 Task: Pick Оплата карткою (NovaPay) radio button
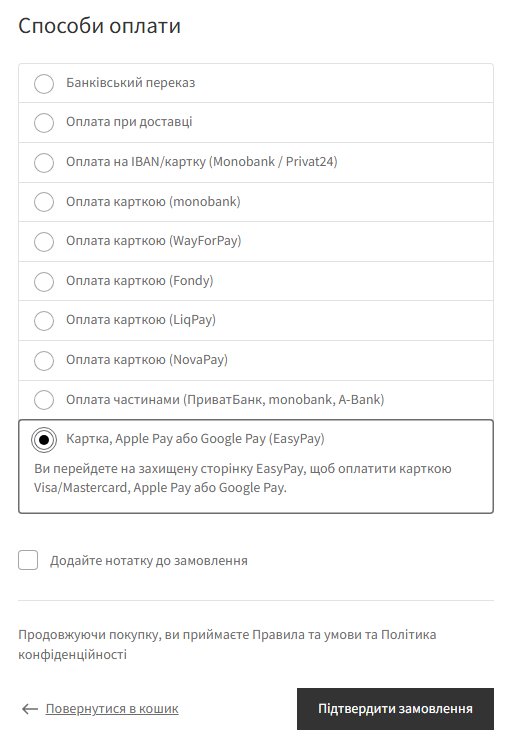(x=44, y=360)
